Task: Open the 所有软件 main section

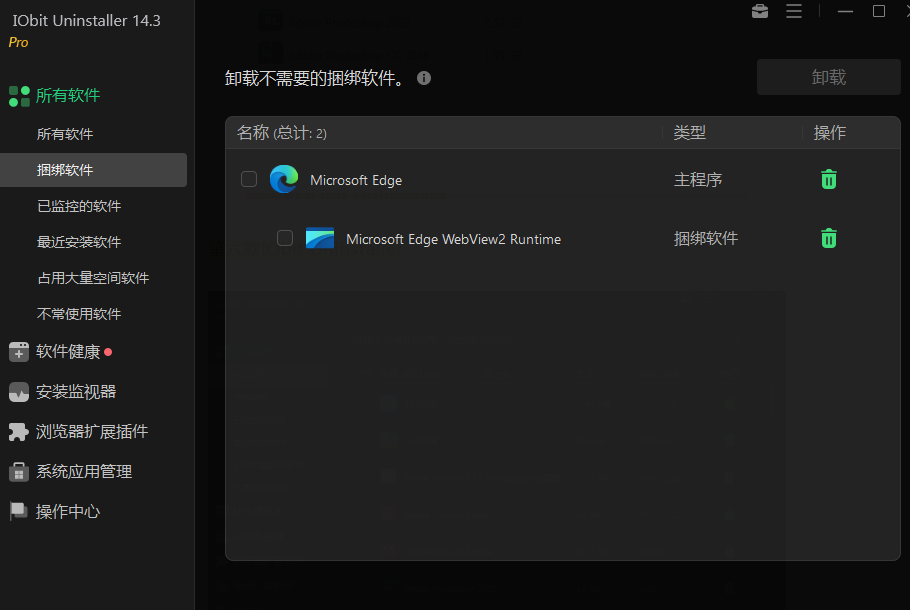Action: click(x=68, y=96)
